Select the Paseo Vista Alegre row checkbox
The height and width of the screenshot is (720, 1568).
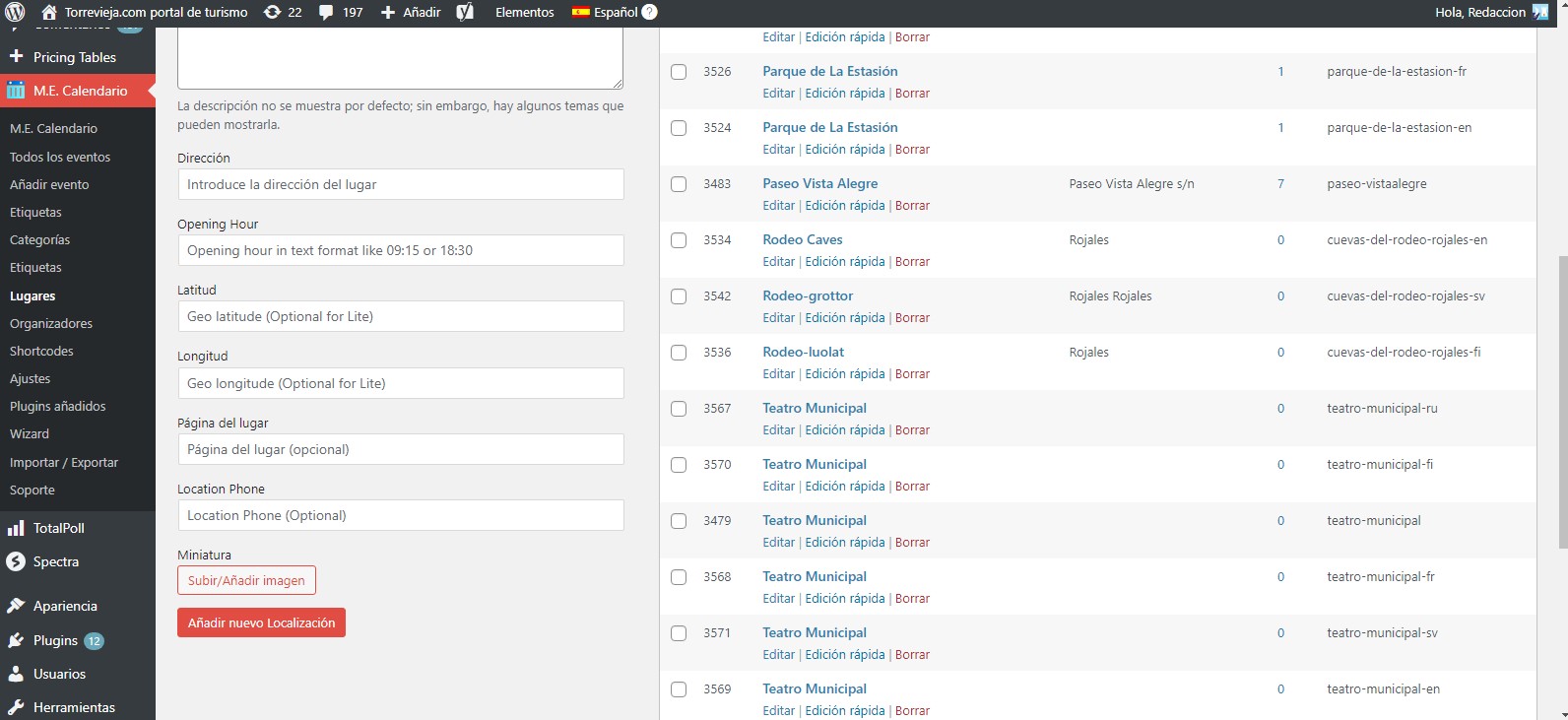pyautogui.click(x=679, y=184)
